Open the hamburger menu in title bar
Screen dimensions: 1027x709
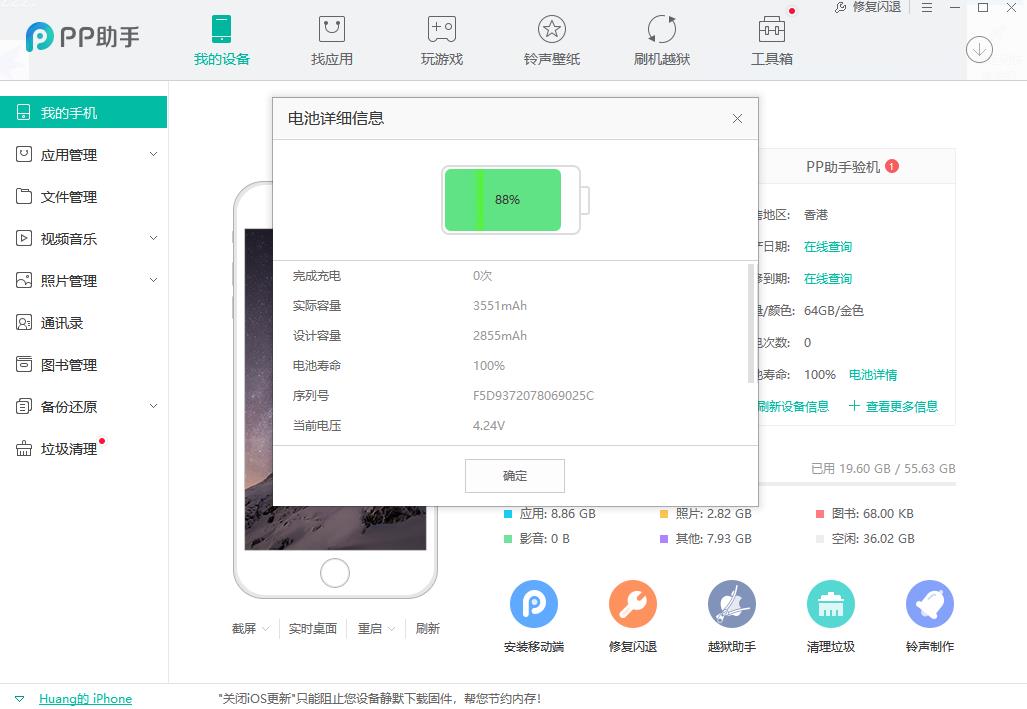927,8
